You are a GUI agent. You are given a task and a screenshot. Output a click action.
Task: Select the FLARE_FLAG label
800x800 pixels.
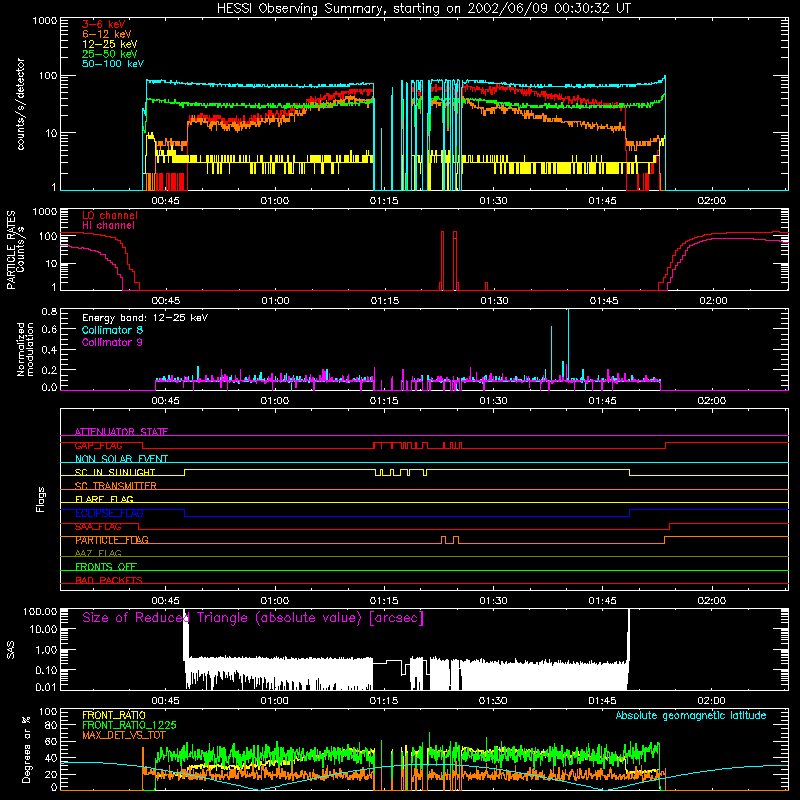[x=104, y=499]
